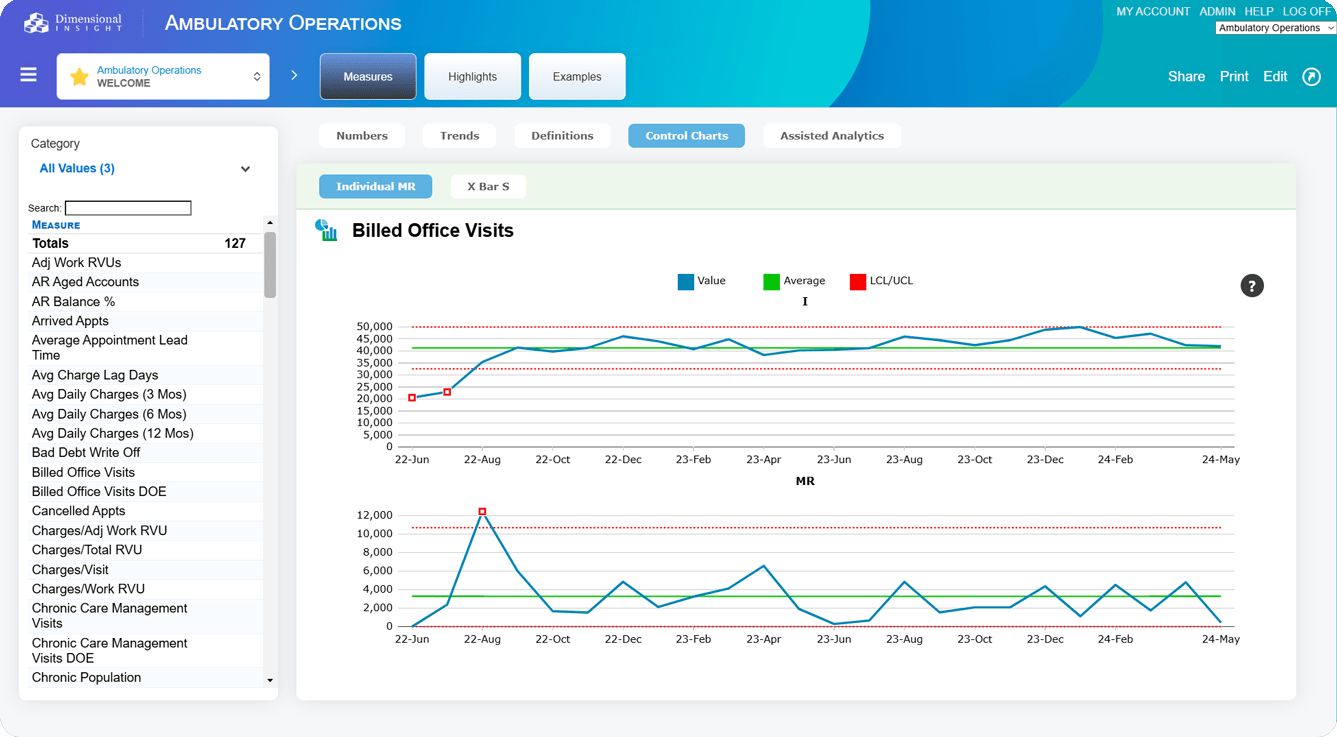The width and height of the screenshot is (1337, 737).
Task: Open the Assisted Analytics tab
Action: click(831, 136)
